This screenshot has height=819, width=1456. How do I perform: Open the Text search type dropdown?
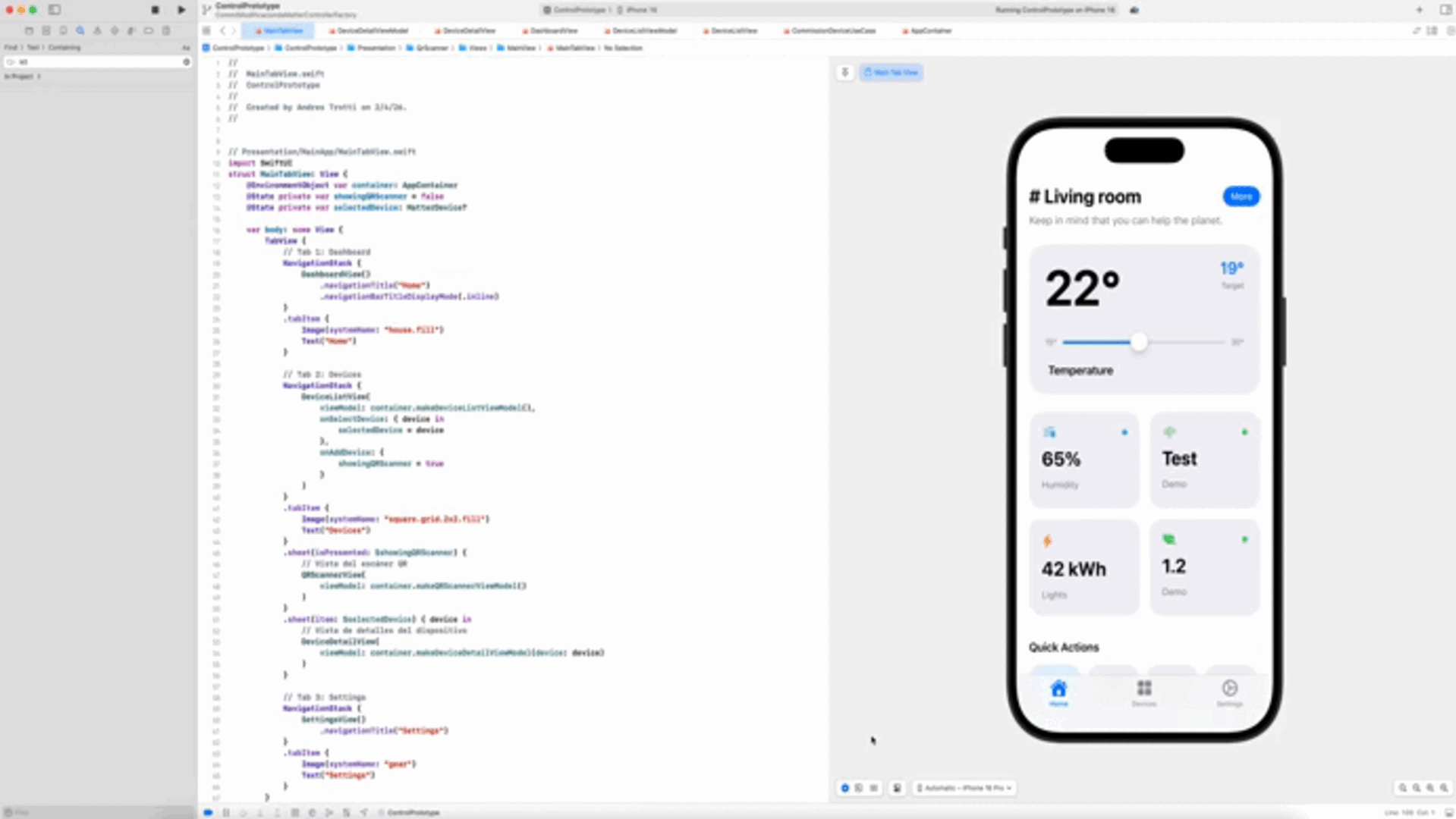pos(33,47)
